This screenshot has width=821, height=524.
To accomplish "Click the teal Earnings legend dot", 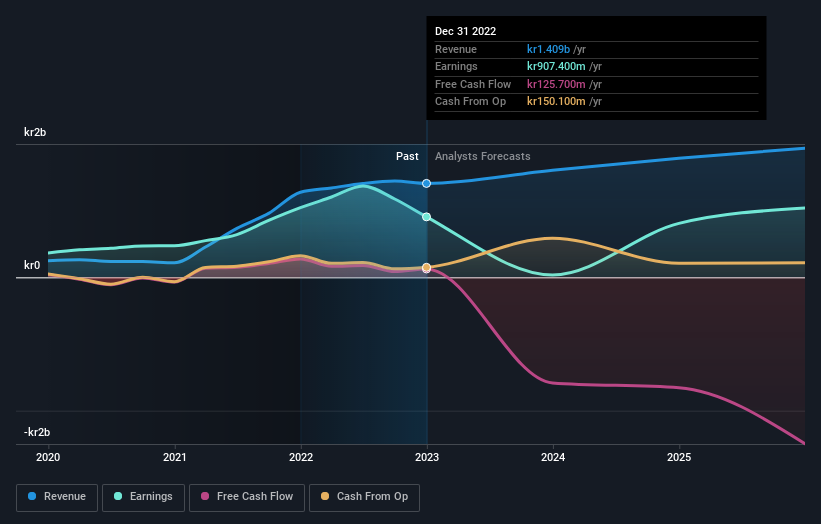I will pos(118,496).
